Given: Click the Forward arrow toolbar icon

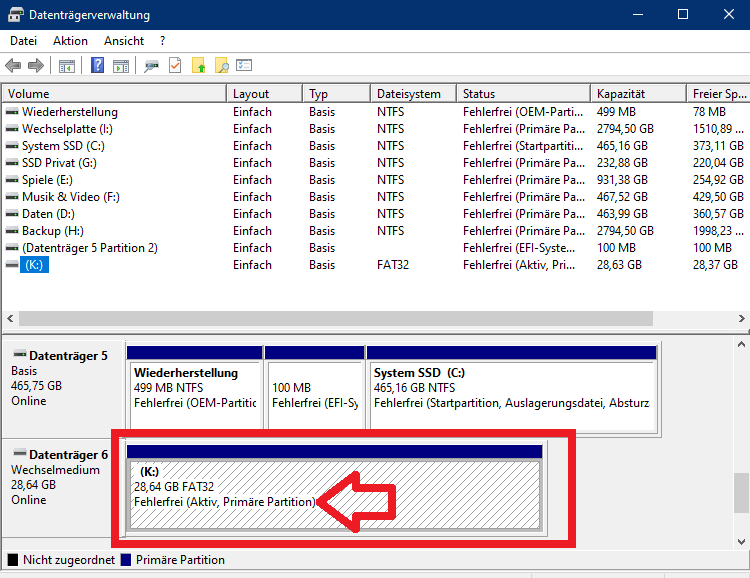Looking at the screenshot, I should pos(36,65).
